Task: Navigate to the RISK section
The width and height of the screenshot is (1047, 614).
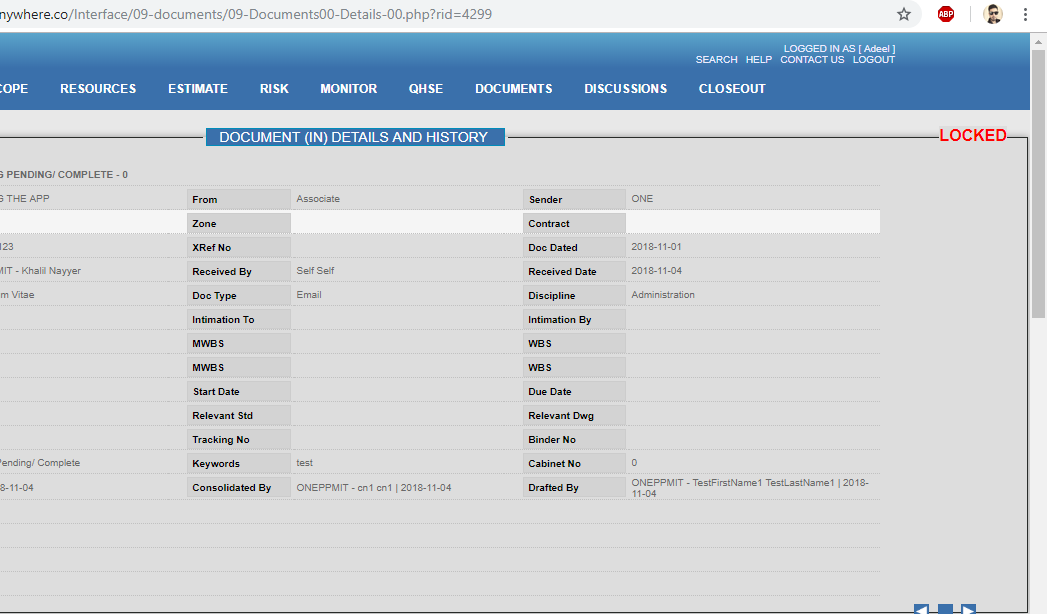Action: [274, 89]
